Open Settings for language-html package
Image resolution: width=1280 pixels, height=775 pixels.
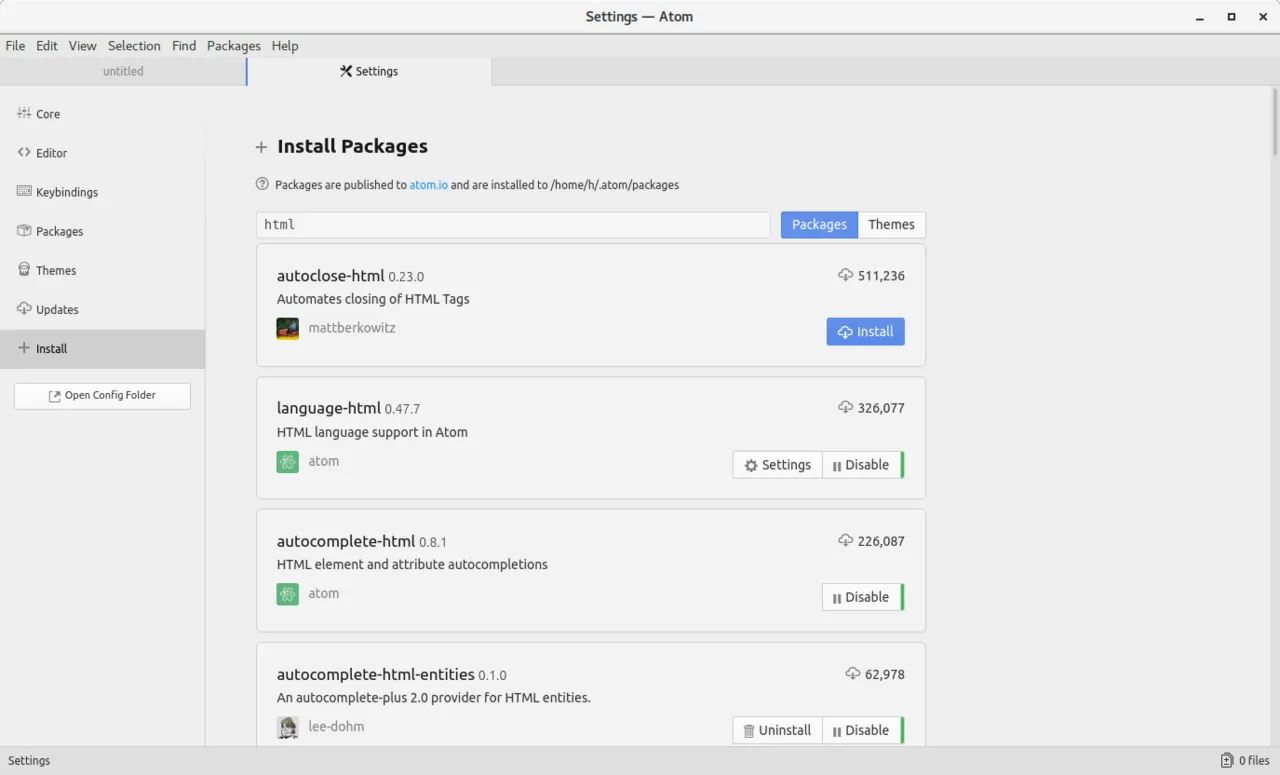coord(778,465)
